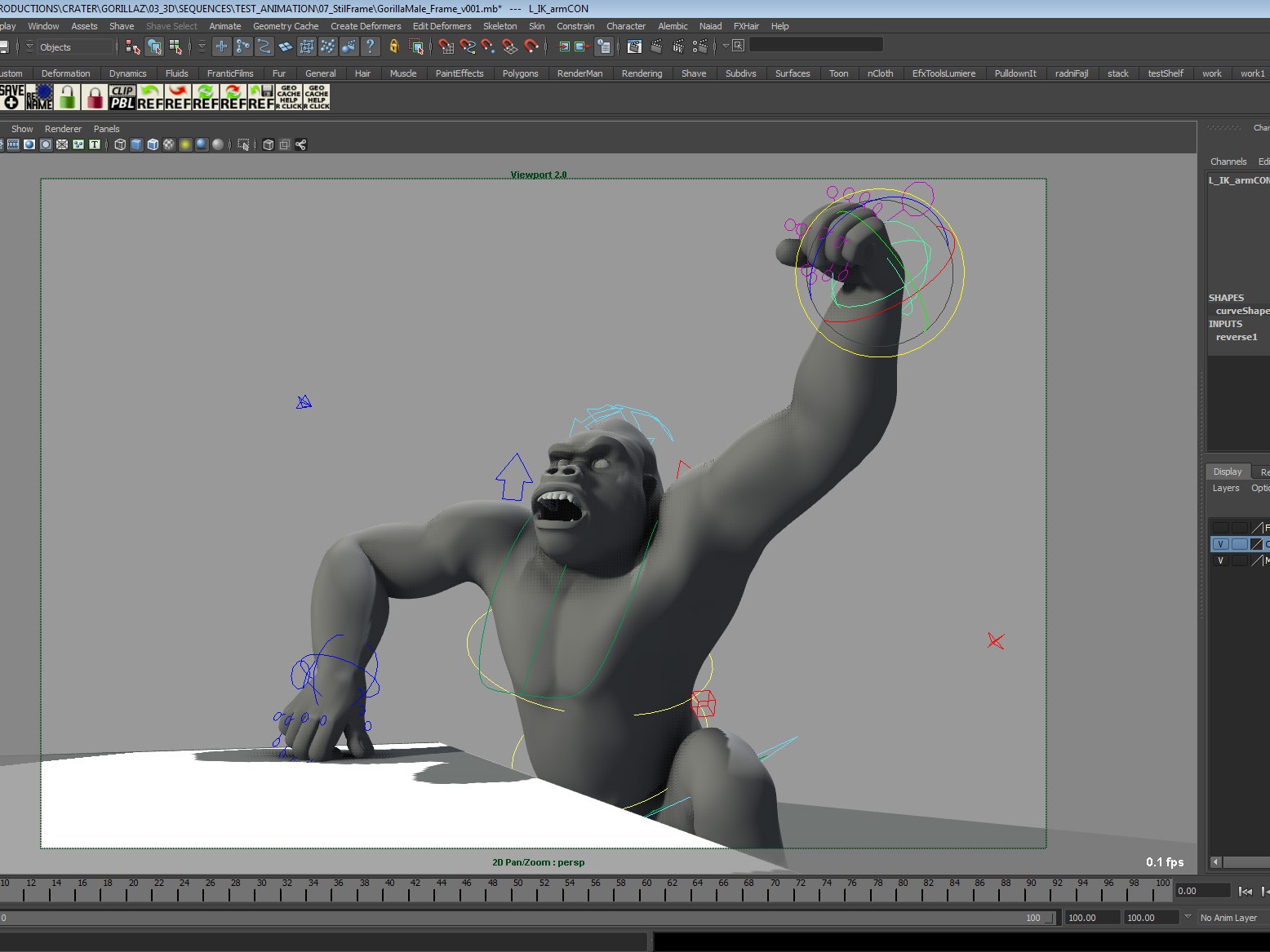Click the CLIP PBL shelf button
Viewport: 1270px width, 952px height.
pos(122,97)
